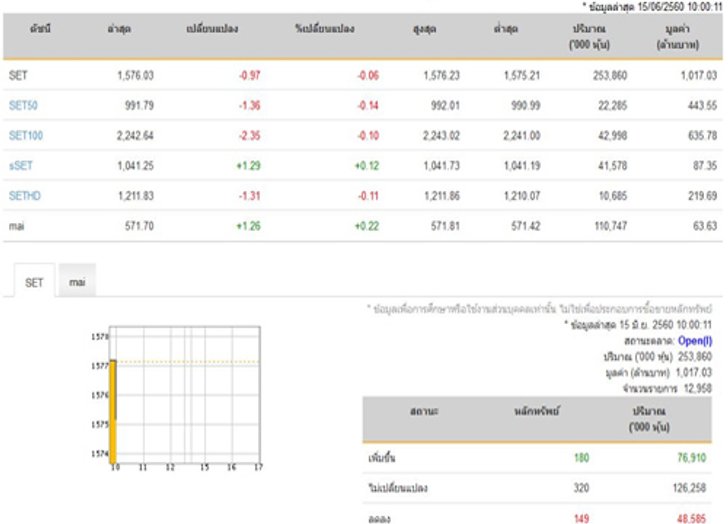
Task: Select sSET volume 41,578
Action: pyautogui.click(x=612, y=166)
